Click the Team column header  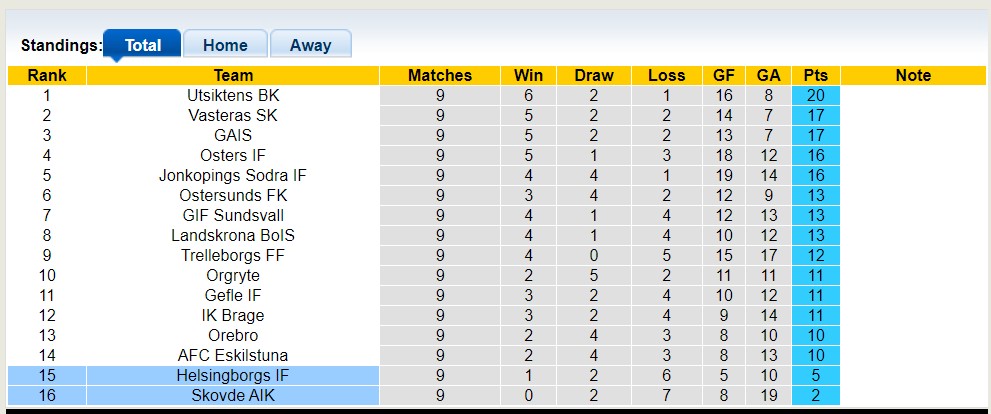233,76
